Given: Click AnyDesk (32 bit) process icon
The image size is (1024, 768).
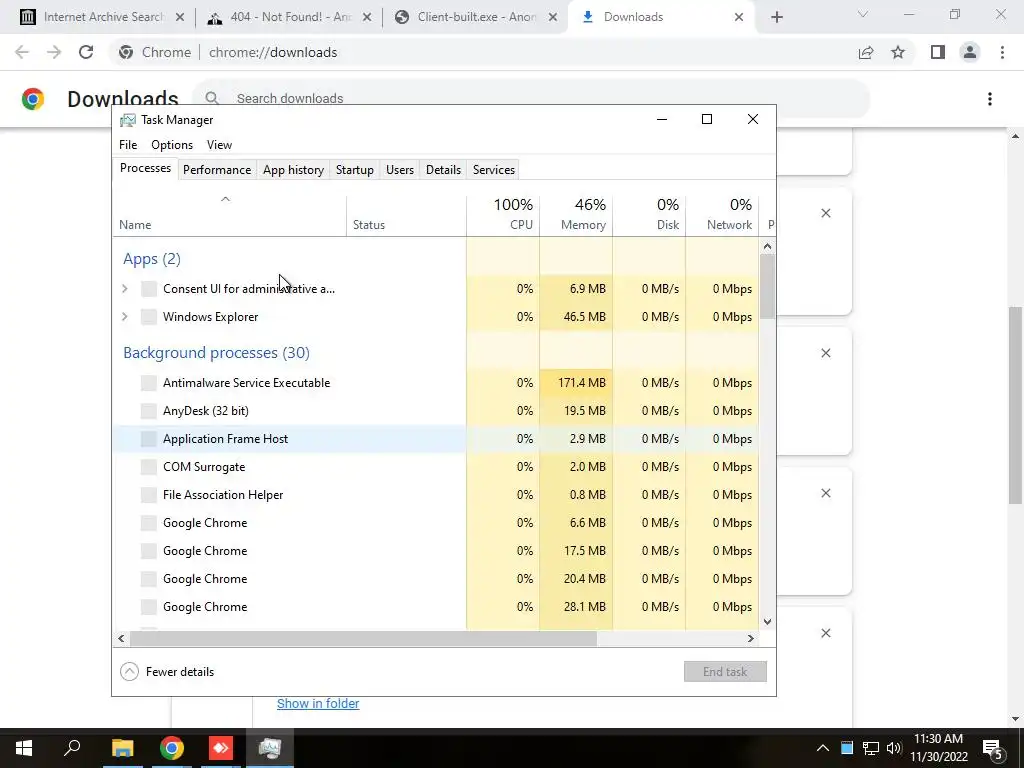Looking at the screenshot, I should coord(149,411).
